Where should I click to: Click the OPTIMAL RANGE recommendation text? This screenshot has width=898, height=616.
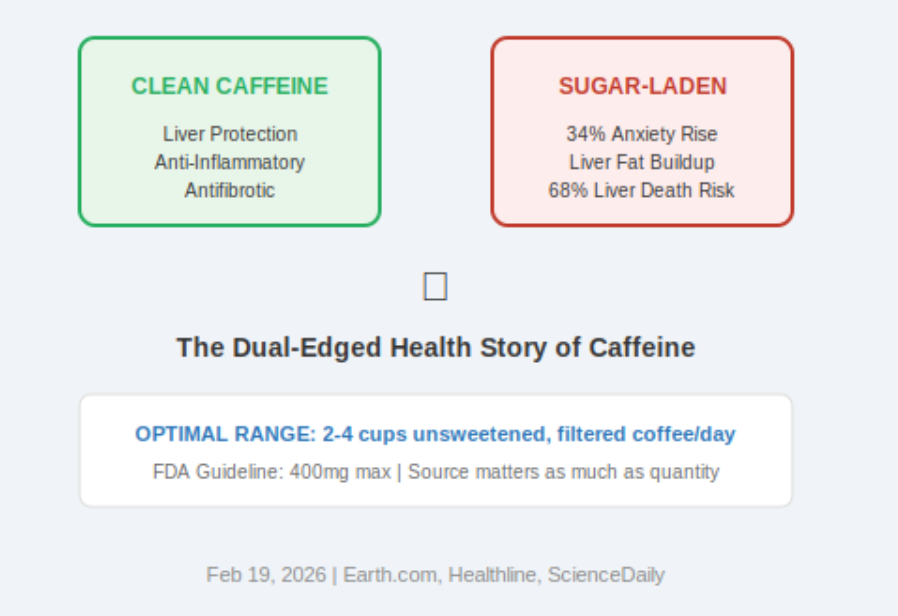click(435, 434)
